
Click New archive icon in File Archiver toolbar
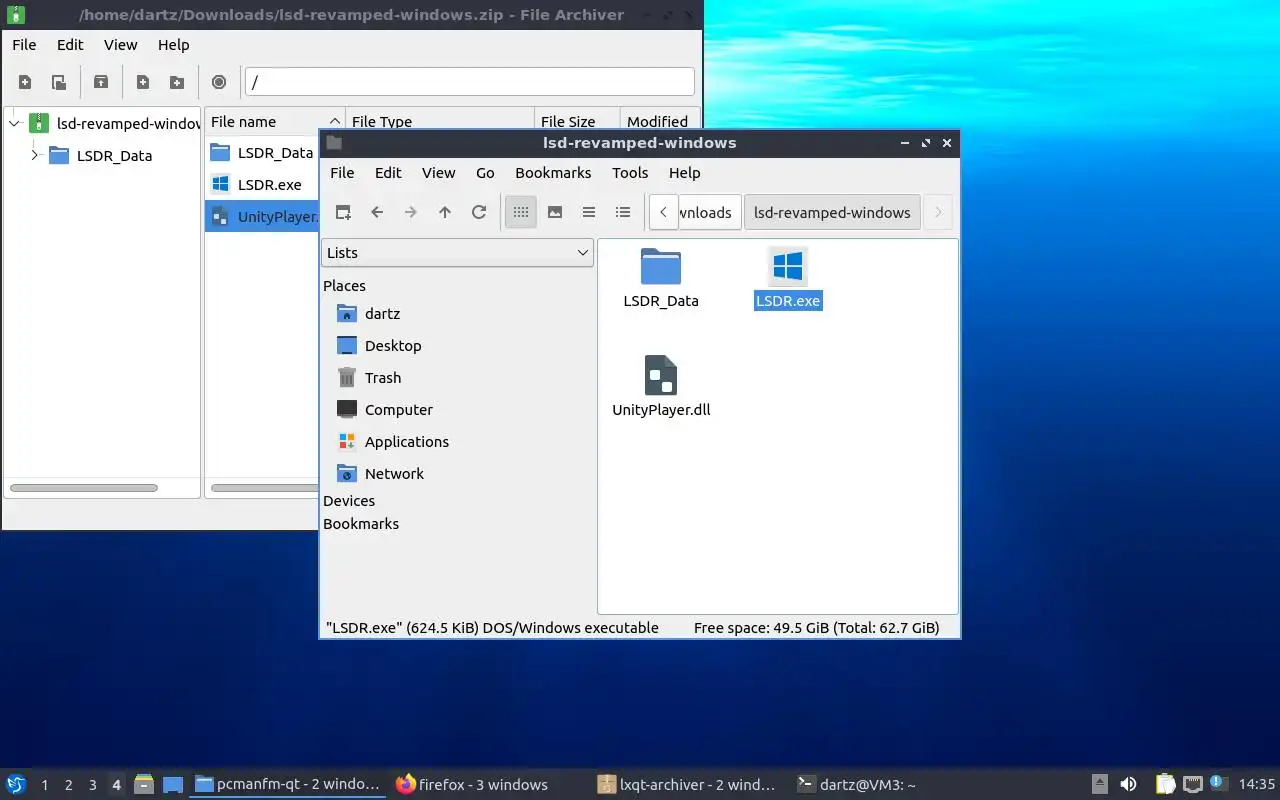coord(25,82)
